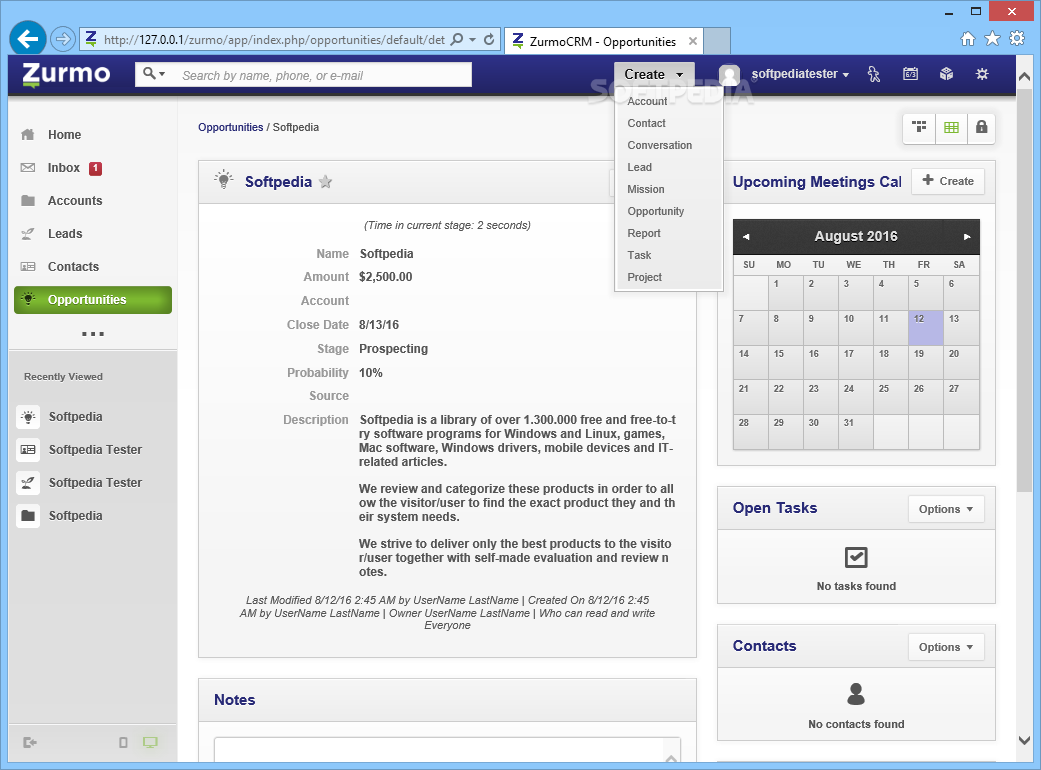Switch to desktop view icon
Viewport: 1041px width, 770px height.
click(150, 742)
